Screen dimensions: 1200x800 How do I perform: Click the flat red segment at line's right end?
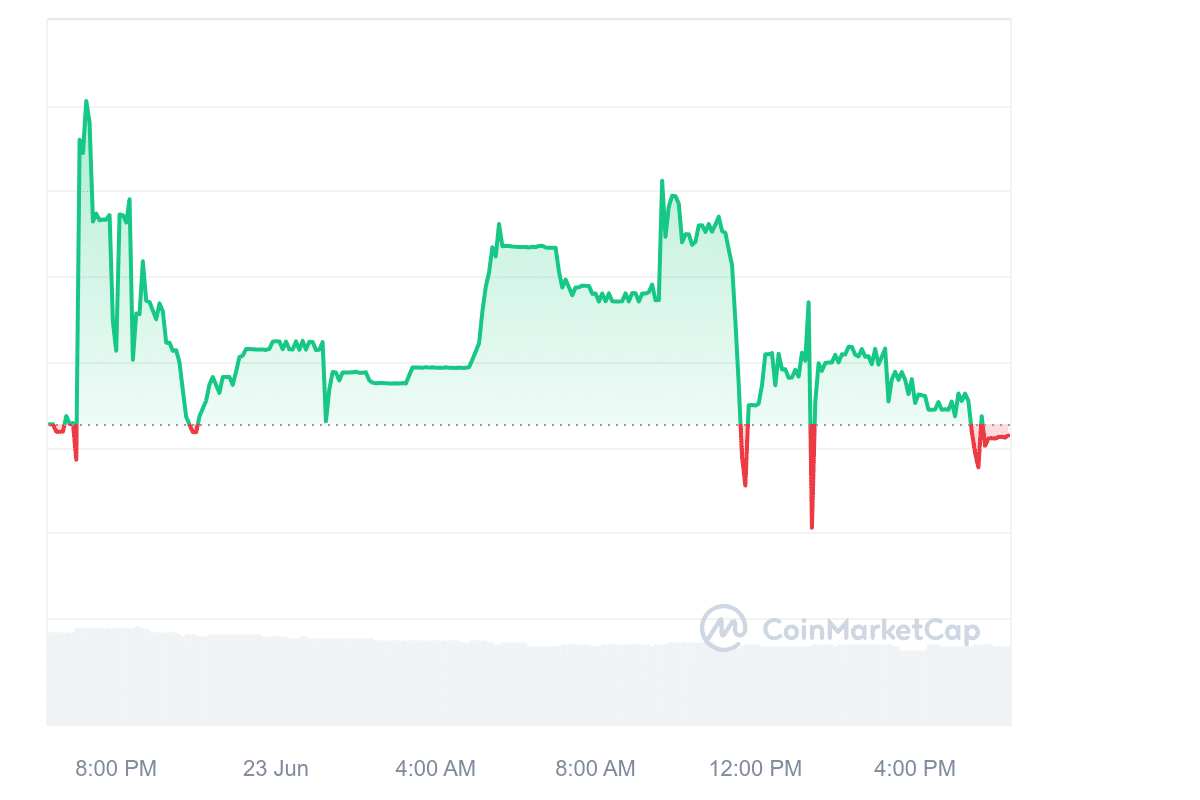coord(997,437)
